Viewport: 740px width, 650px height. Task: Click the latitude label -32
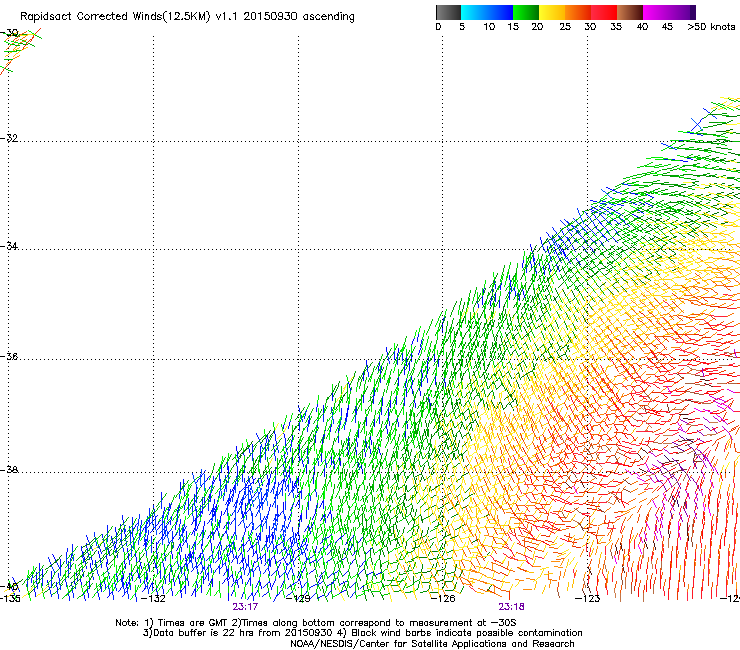pyautogui.click(x=9, y=138)
